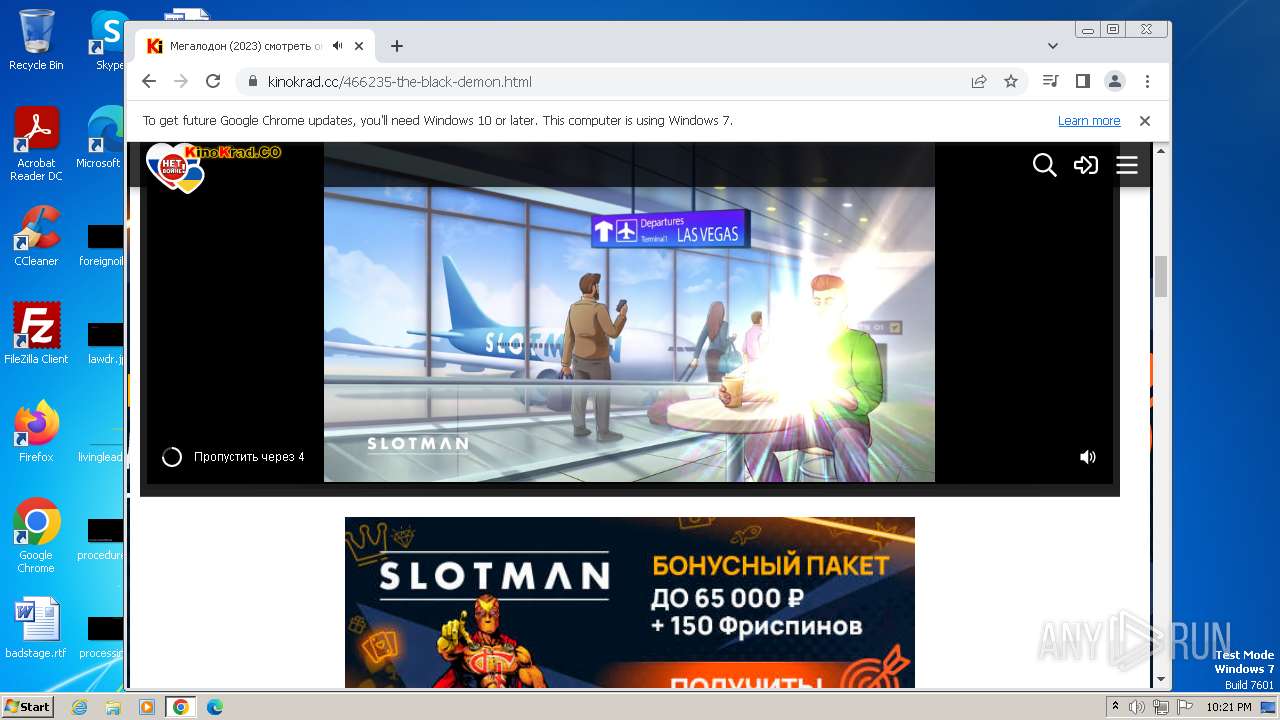Open the site login icon
Image resolution: width=1280 pixels, height=720 pixels.
1086,165
